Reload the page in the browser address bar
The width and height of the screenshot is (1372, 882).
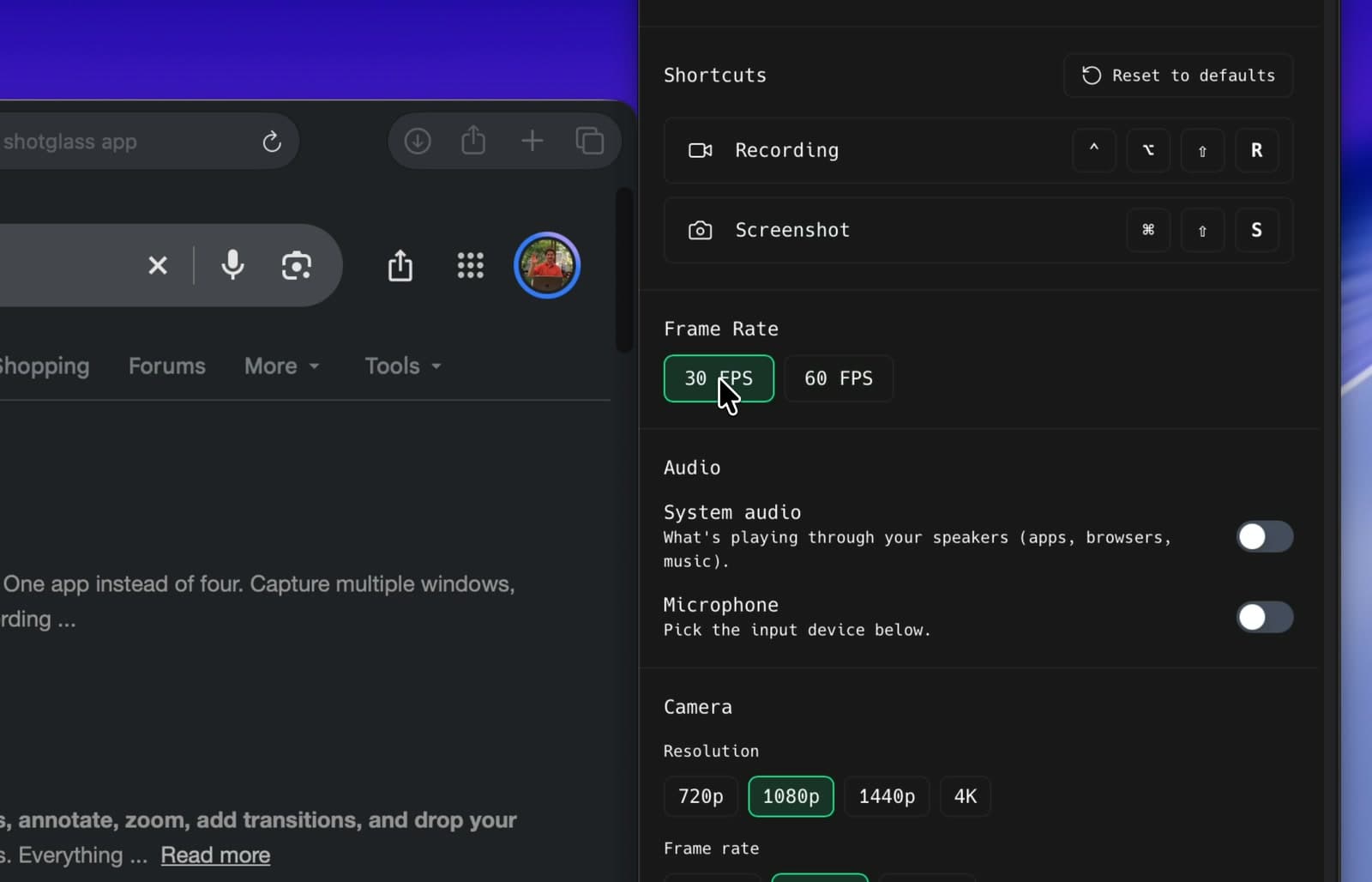coord(272,142)
